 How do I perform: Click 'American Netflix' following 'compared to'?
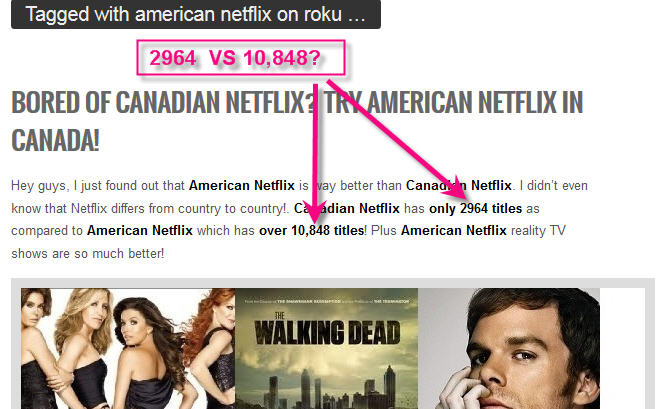pos(140,231)
